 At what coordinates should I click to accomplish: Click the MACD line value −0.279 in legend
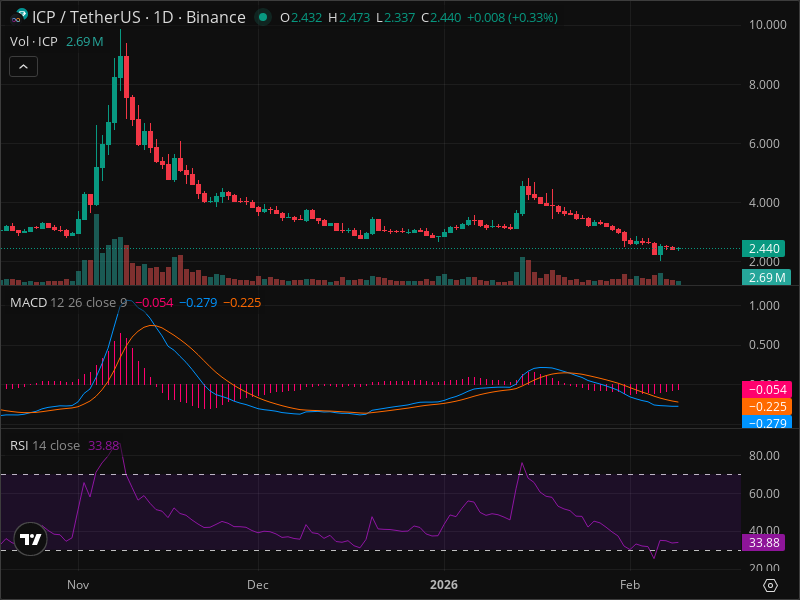(198, 303)
